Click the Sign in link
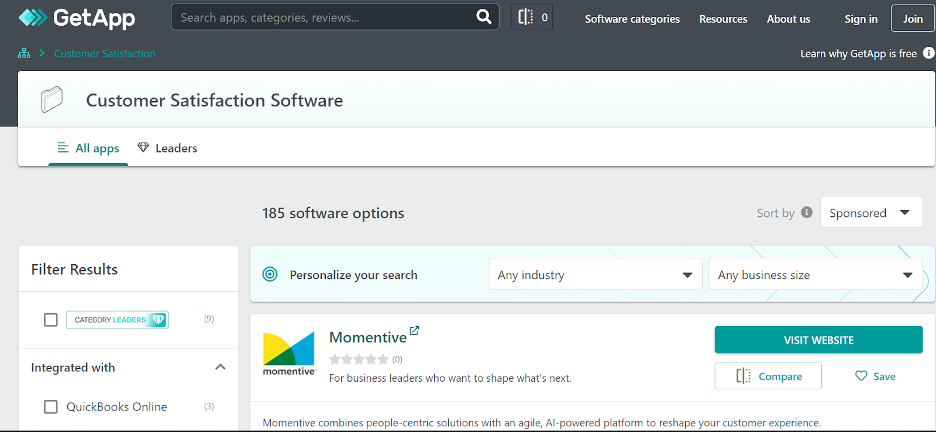 [x=861, y=19]
